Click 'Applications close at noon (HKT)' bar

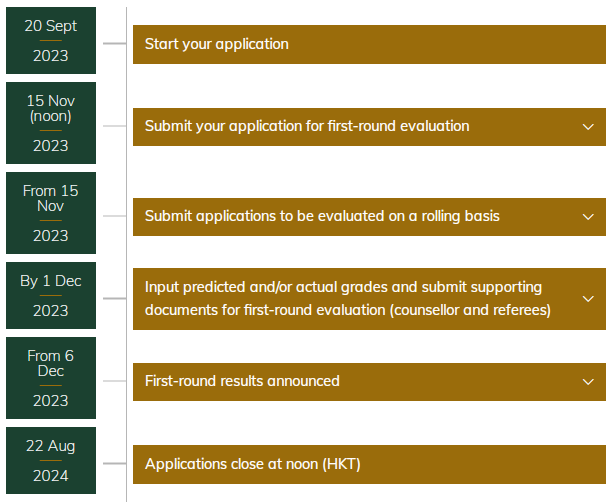(369, 464)
